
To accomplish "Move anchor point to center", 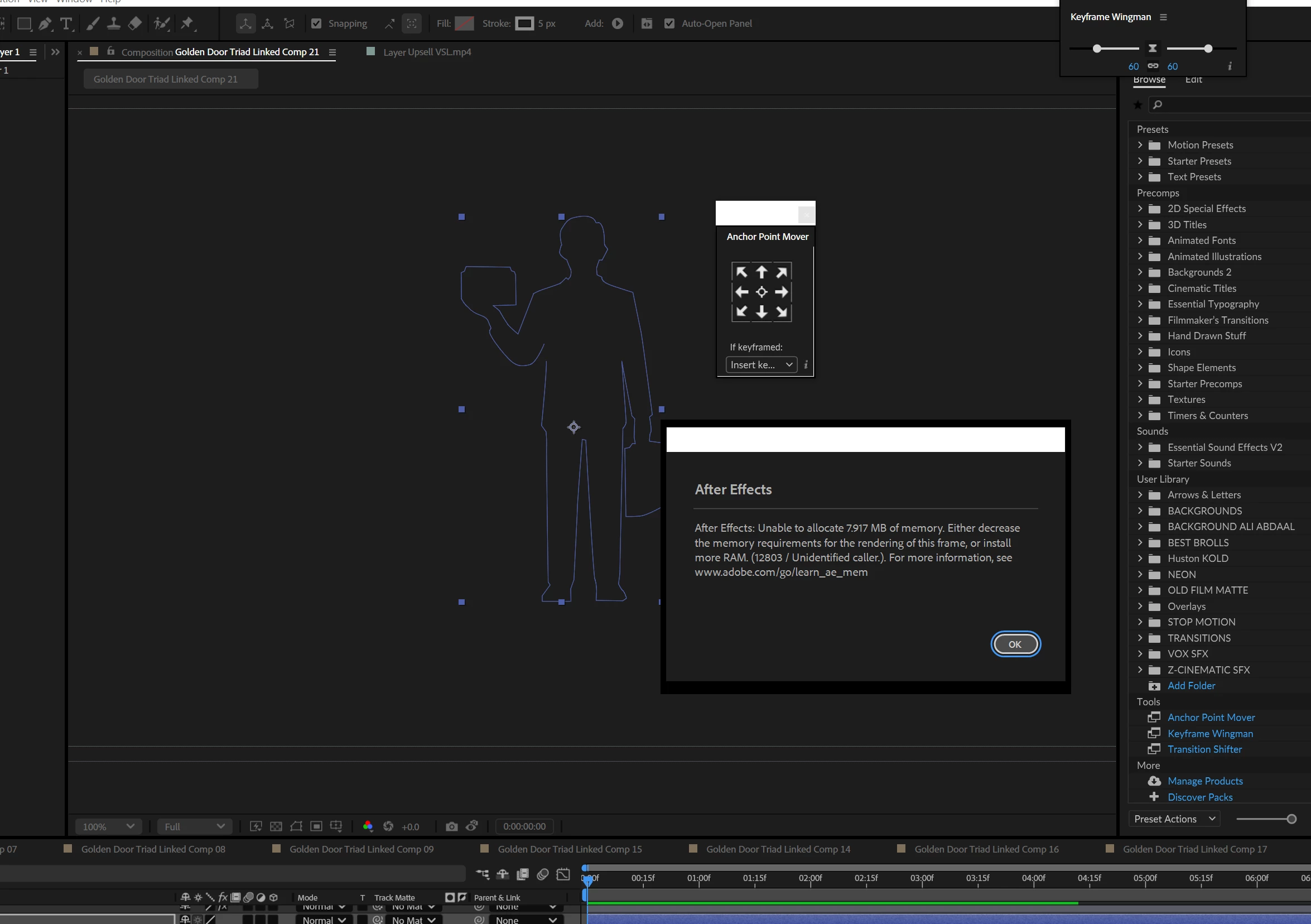I will point(761,292).
